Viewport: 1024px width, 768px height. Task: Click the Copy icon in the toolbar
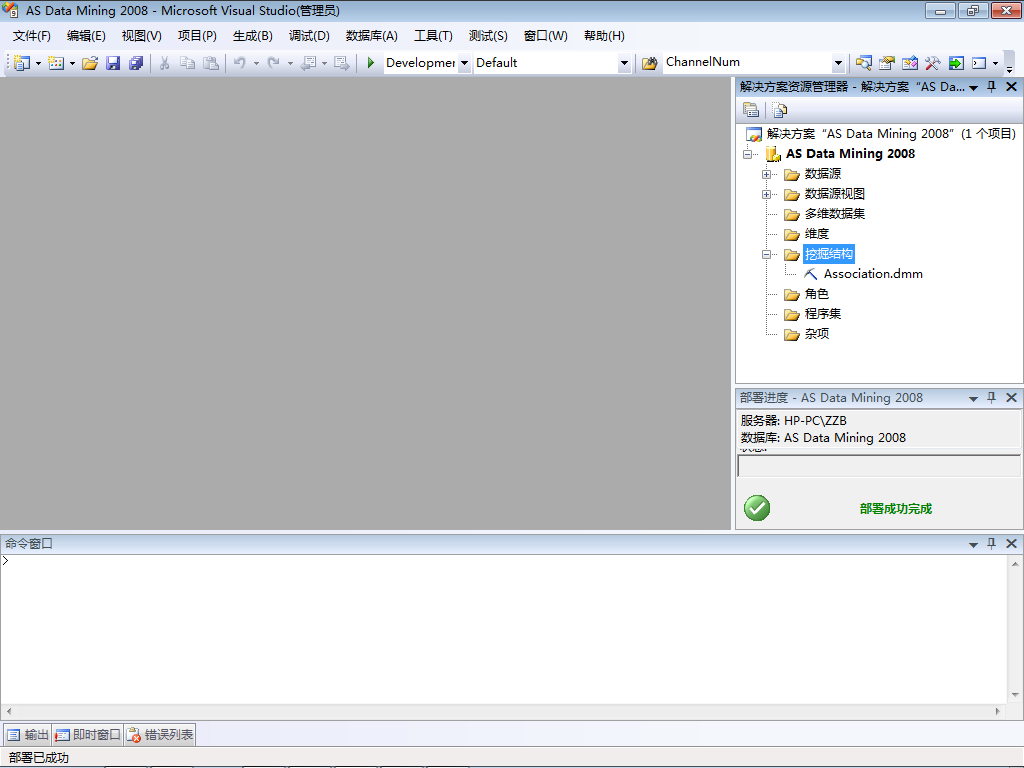coord(187,63)
